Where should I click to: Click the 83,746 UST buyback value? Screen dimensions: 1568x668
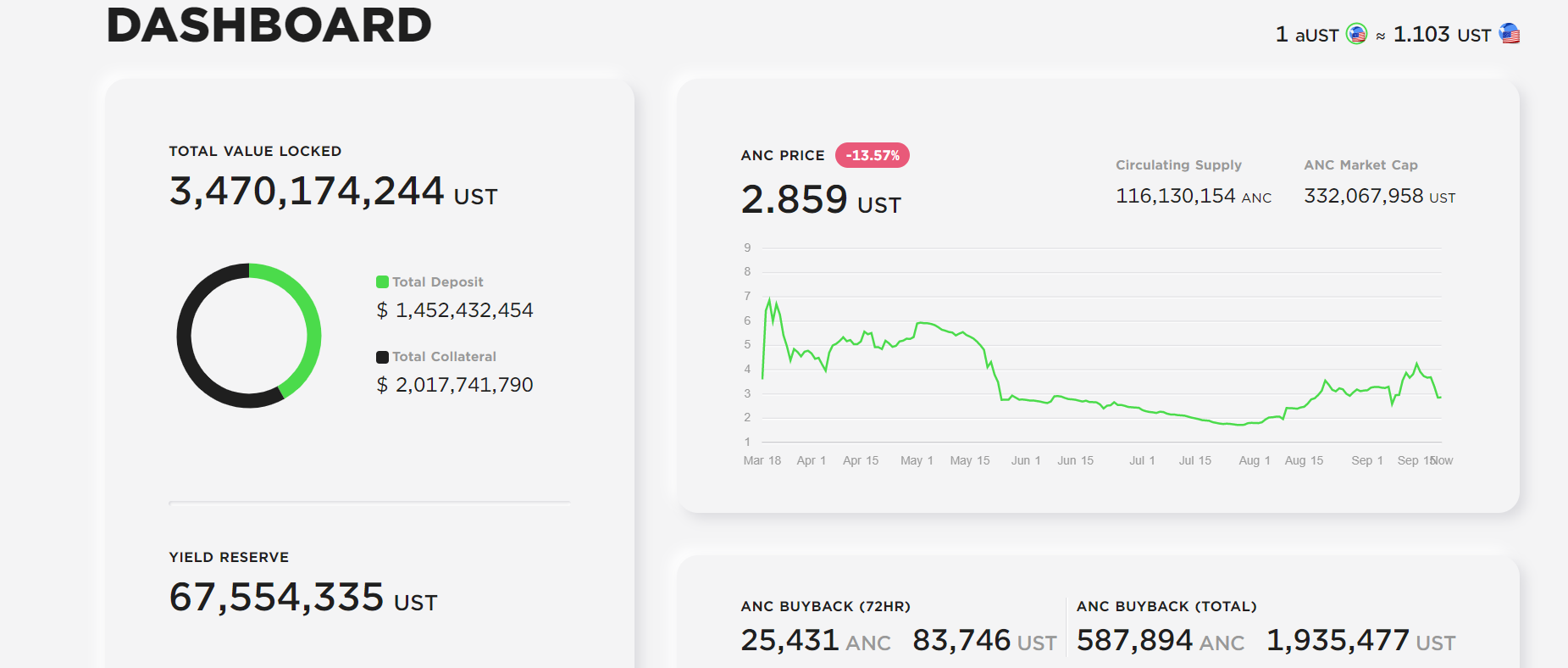[x=984, y=641]
